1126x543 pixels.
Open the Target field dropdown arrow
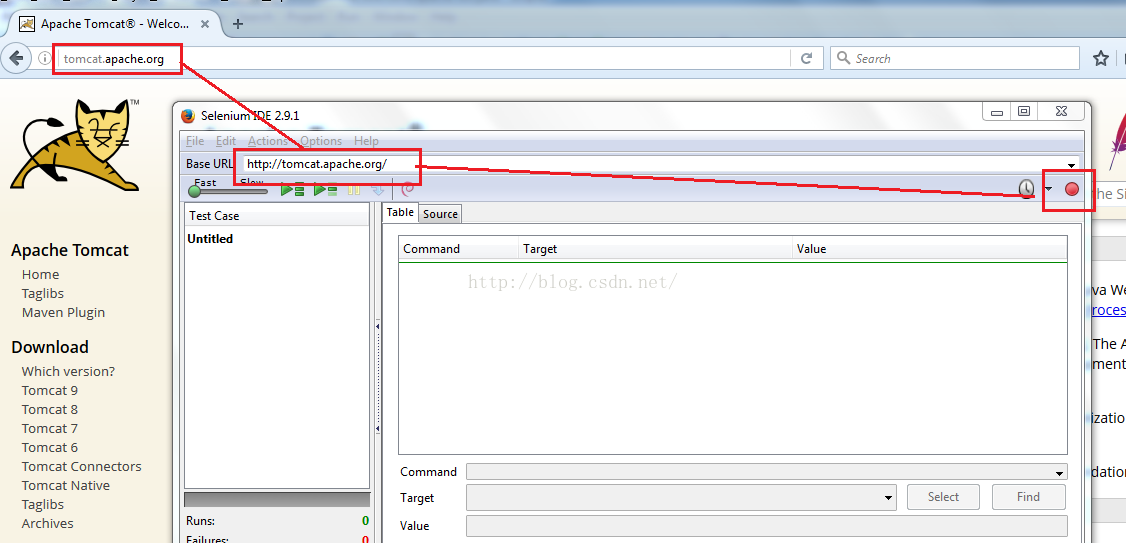[x=889, y=497]
